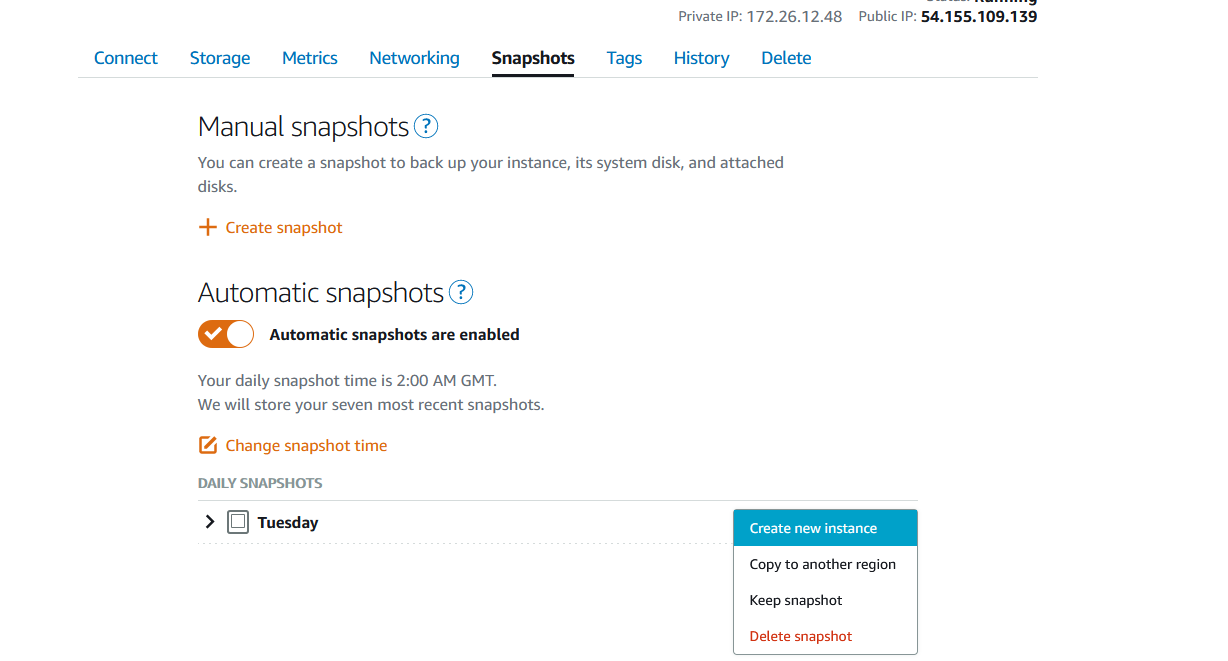The width and height of the screenshot is (1228, 661).
Task: Switch to the Tags tab
Action: point(624,58)
